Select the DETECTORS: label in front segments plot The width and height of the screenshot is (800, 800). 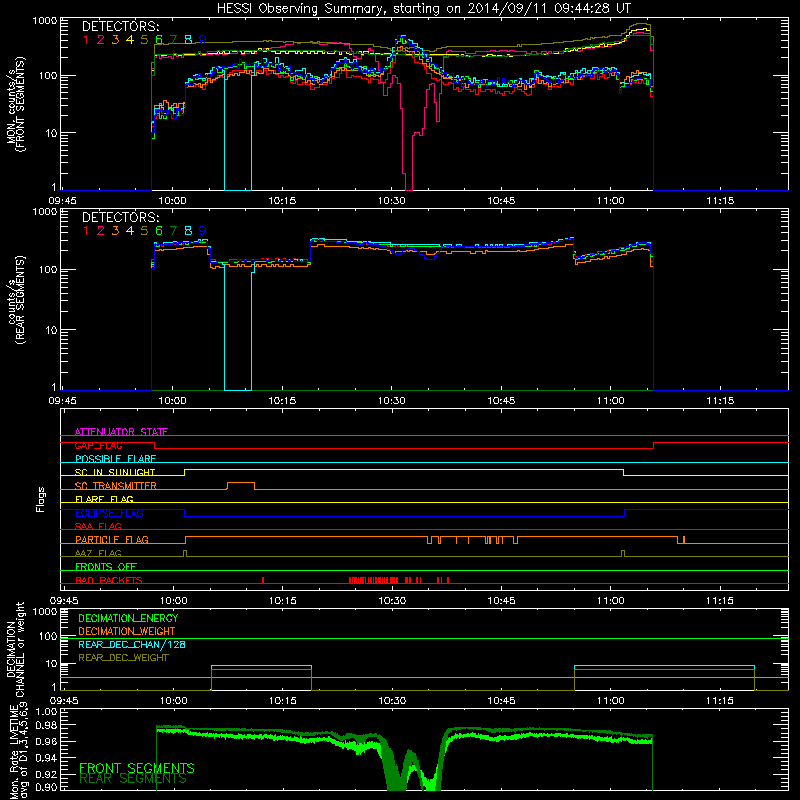pyautogui.click(x=120, y=26)
